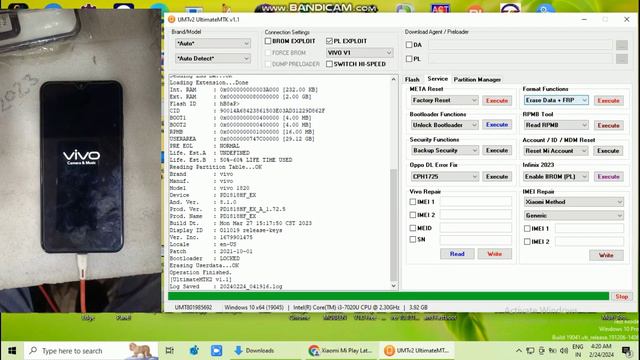Expand the Unlock Bootloader dropdown
The image size is (640, 360).
click(x=444, y=125)
